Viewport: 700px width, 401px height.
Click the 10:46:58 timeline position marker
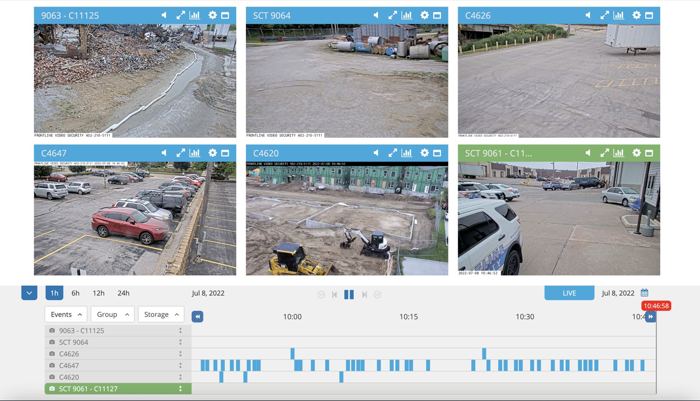click(656, 305)
